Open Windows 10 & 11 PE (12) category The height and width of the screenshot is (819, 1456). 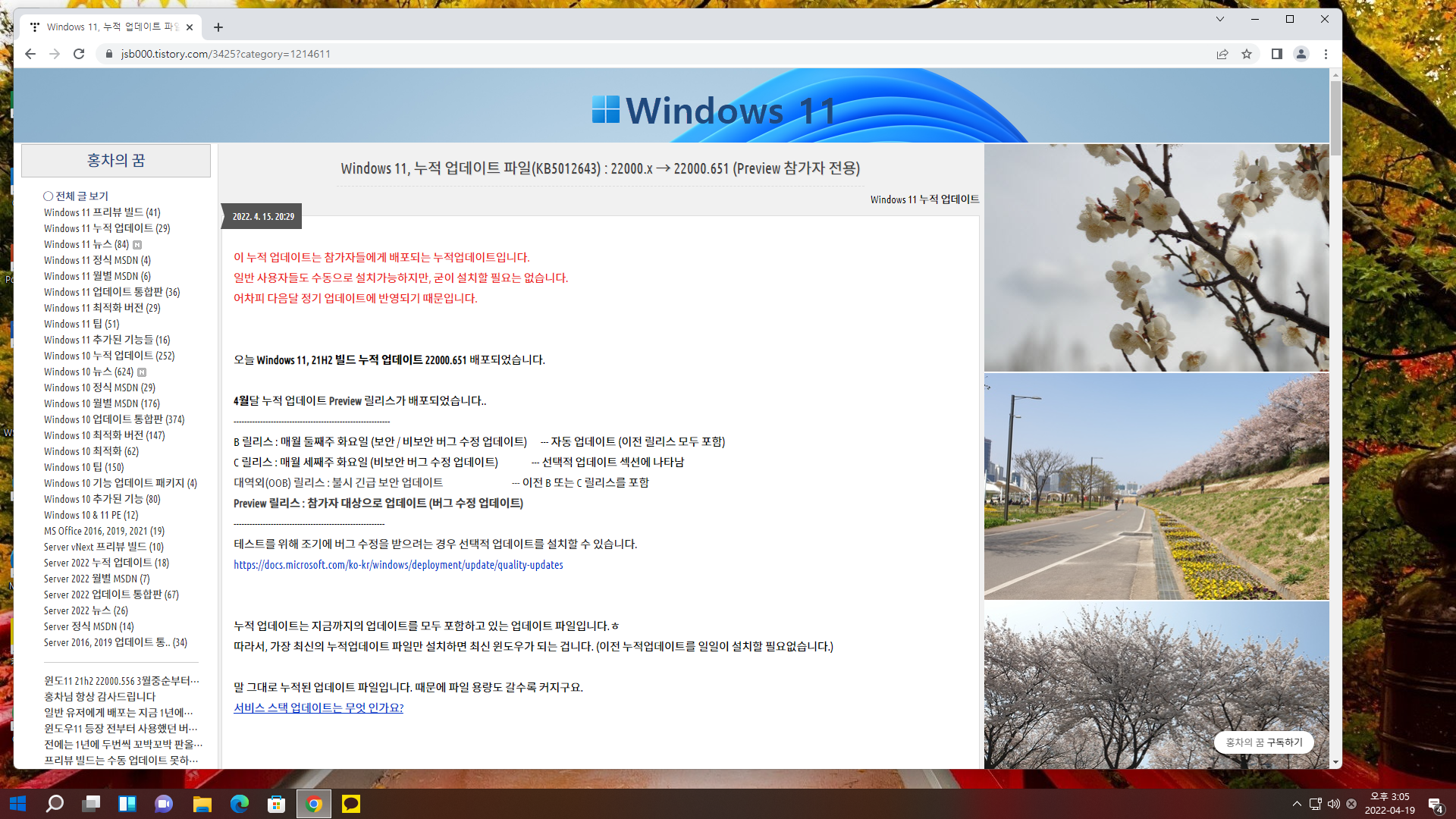(91, 515)
